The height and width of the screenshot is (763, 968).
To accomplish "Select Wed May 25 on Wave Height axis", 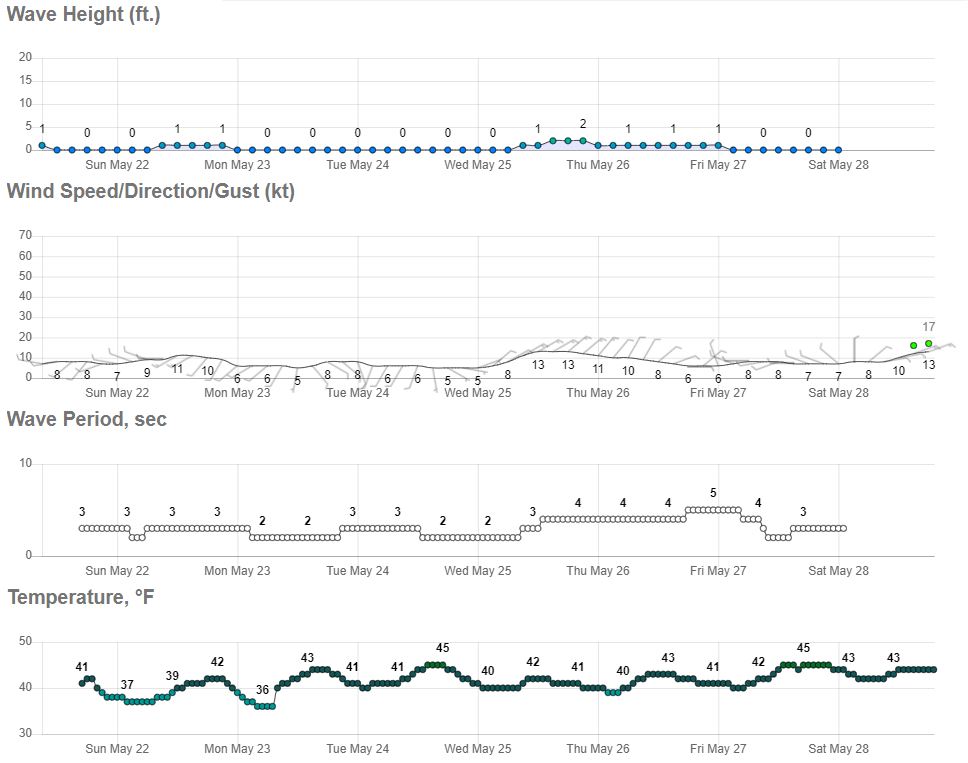I will pyautogui.click(x=478, y=165).
